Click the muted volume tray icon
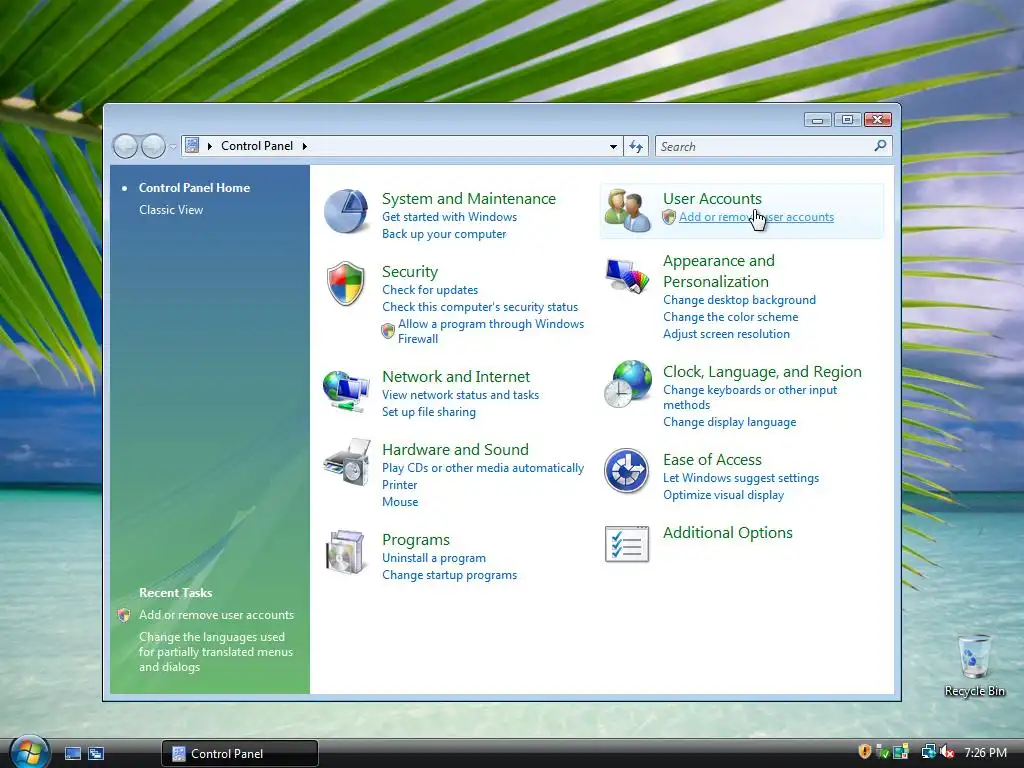1024x768 pixels. (946, 753)
